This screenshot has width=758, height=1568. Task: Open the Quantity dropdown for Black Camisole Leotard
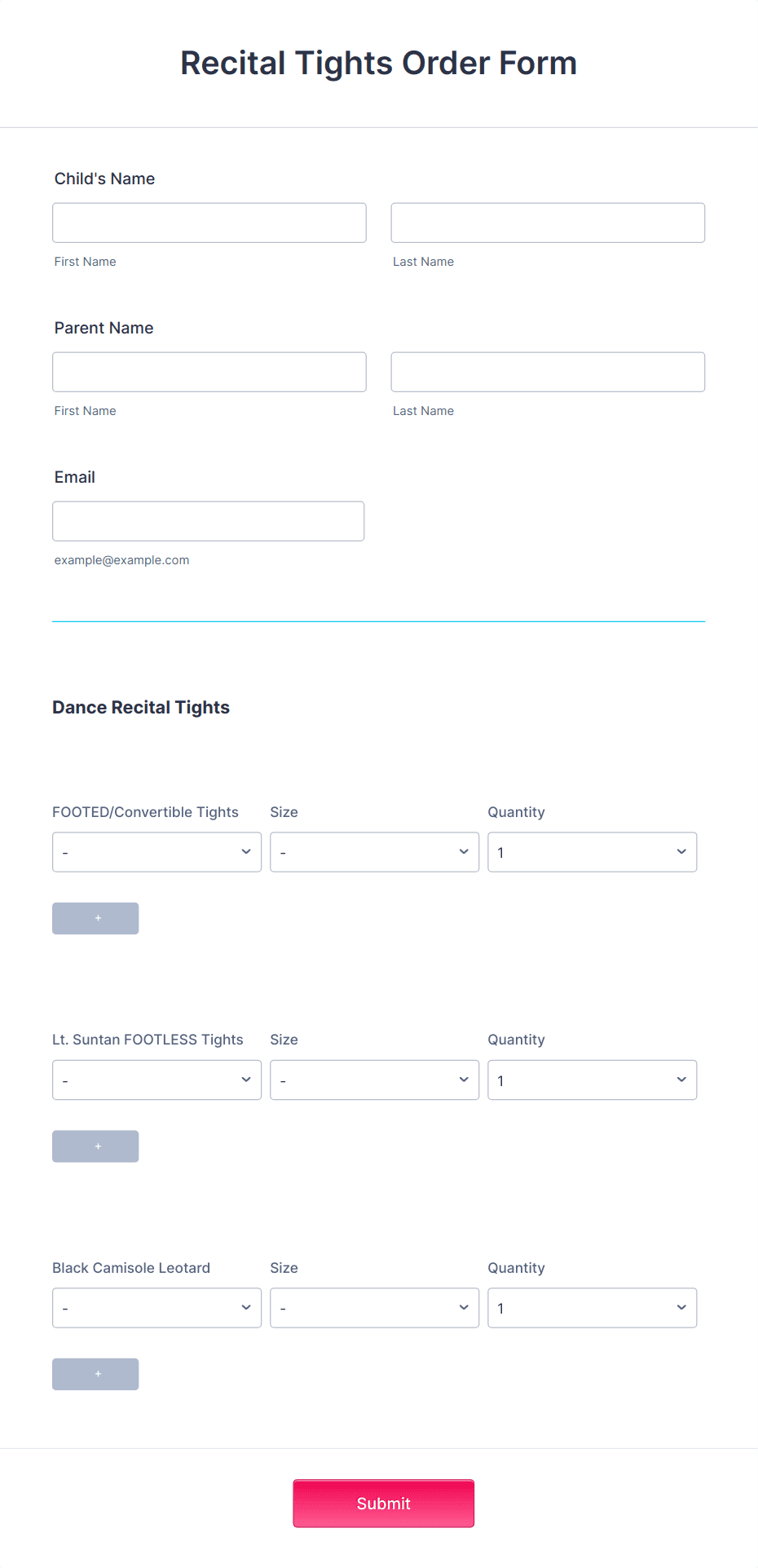[x=592, y=1307]
